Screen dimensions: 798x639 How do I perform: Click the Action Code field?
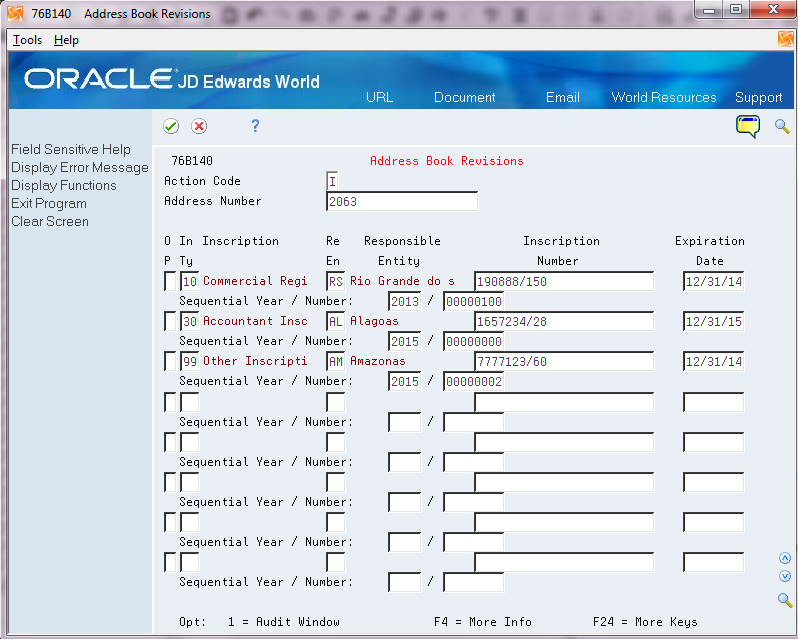332,181
